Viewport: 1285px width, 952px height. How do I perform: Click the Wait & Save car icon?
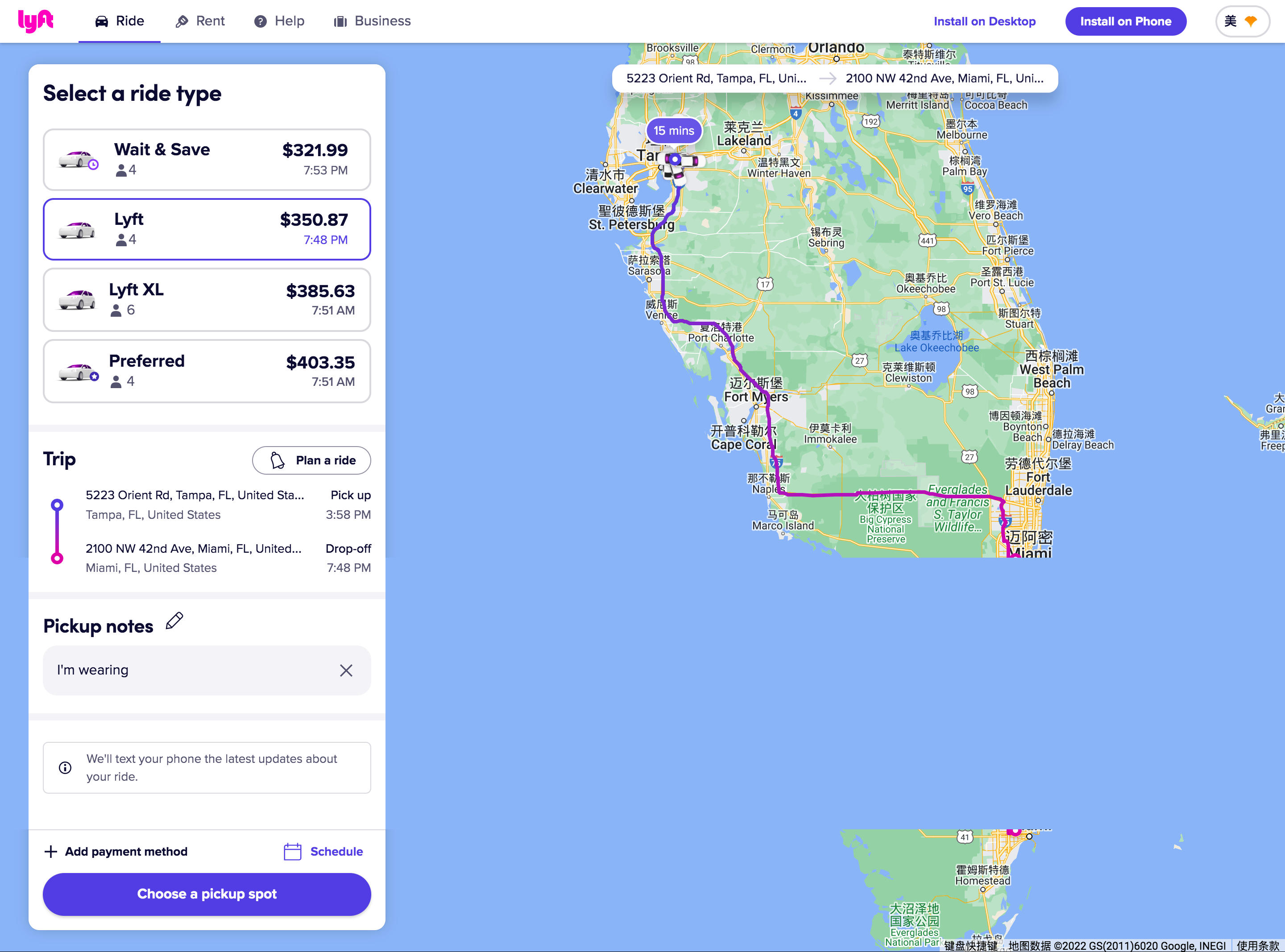coord(78,160)
